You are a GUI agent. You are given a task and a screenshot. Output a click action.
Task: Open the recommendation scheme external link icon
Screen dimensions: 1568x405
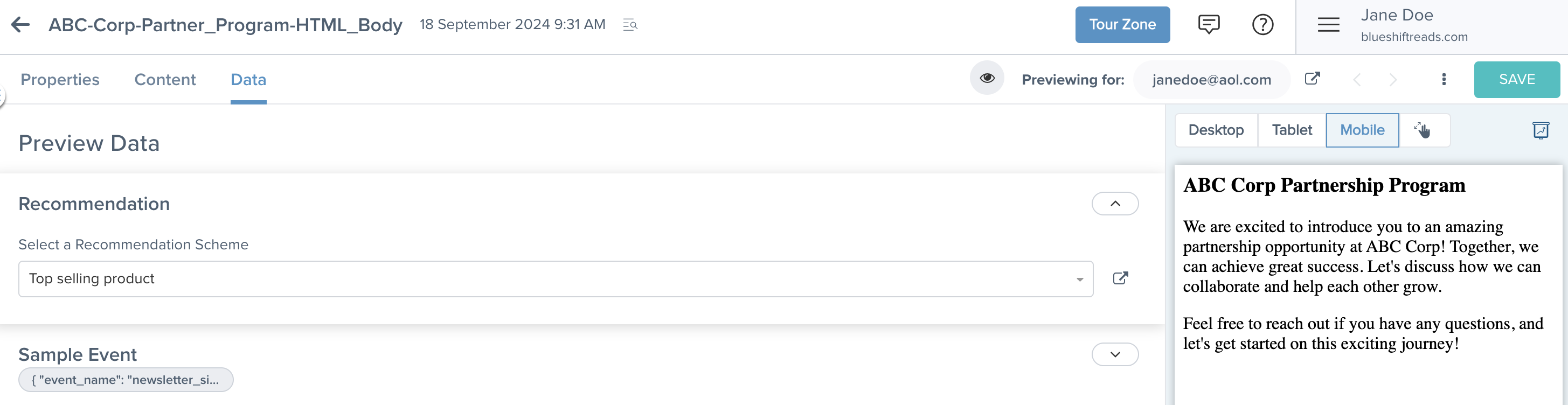[x=1120, y=278]
